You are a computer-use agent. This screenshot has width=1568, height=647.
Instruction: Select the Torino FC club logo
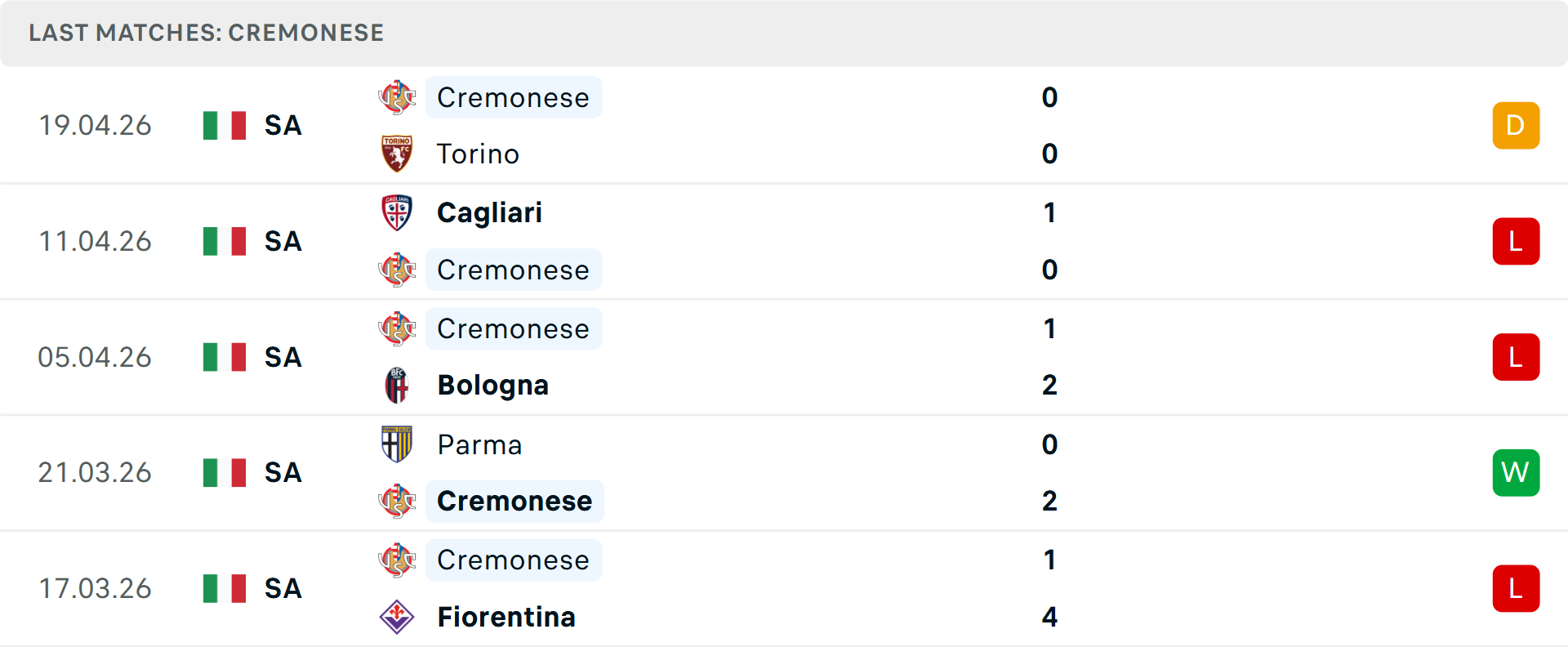point(397,154)
